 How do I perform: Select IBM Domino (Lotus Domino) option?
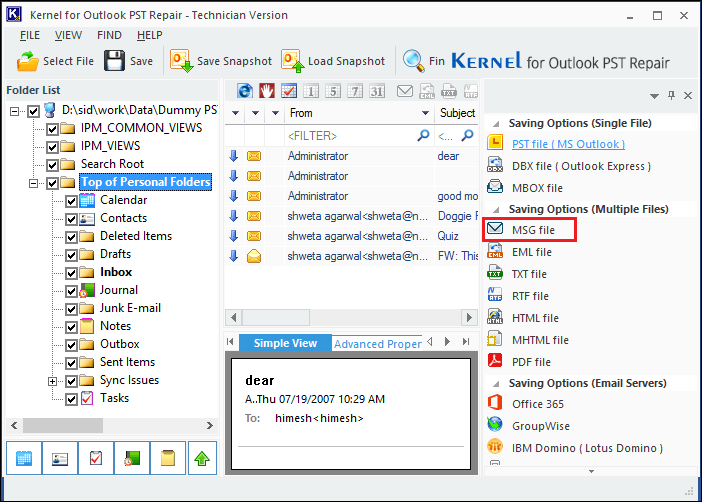point(587,448)
